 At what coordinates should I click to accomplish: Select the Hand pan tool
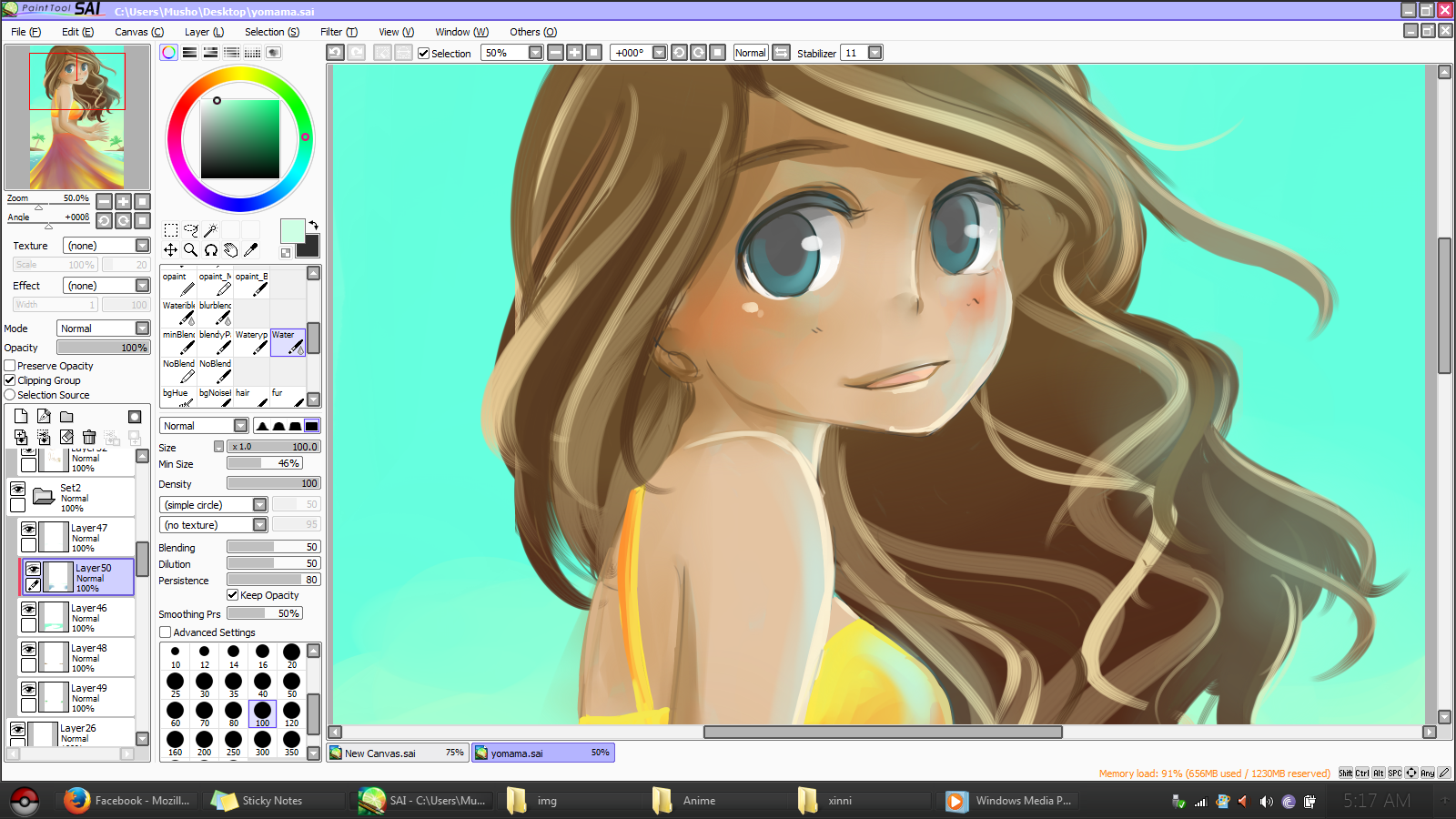(231, 249)
